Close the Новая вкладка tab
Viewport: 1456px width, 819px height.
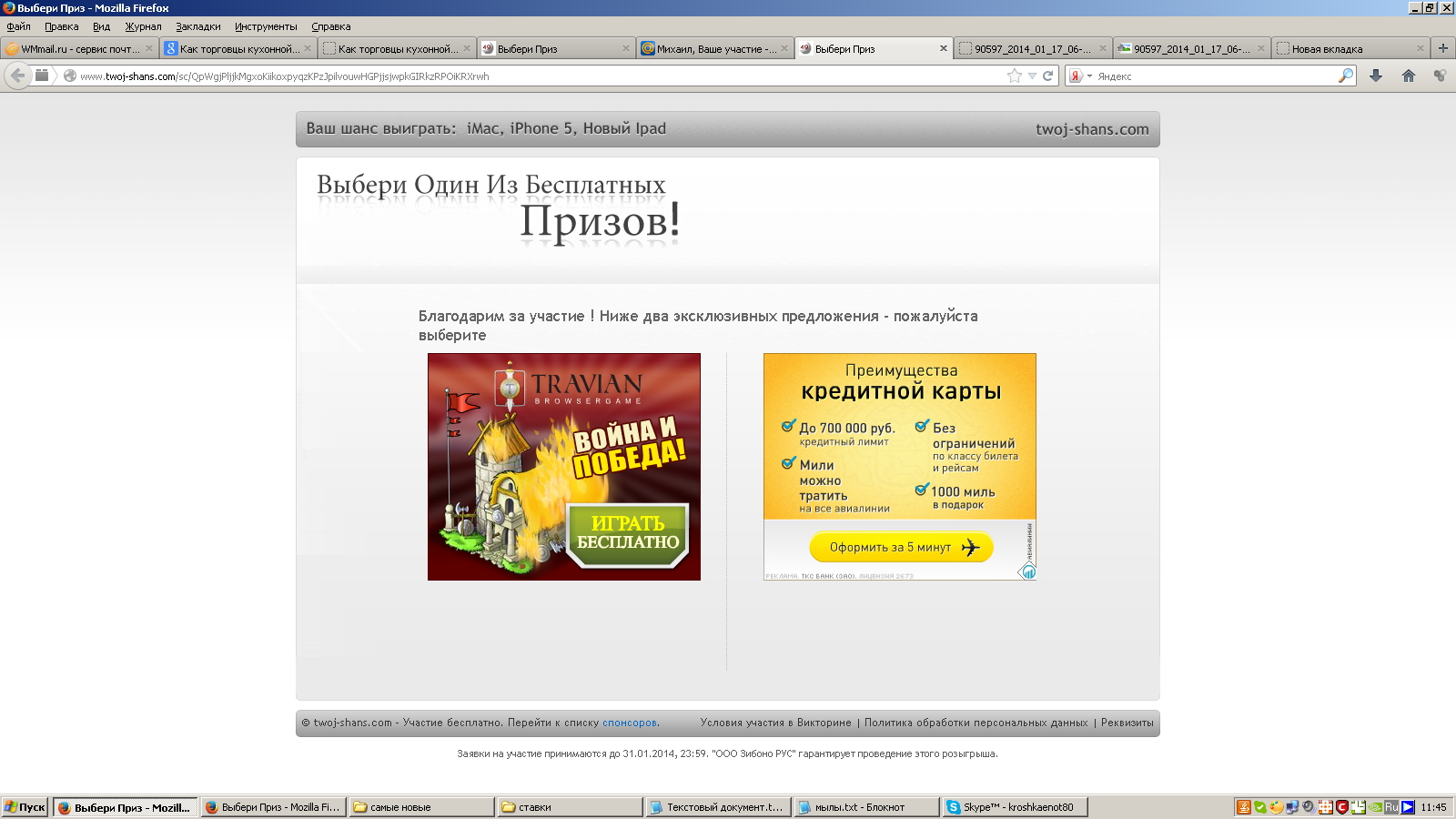(1421, 49)
